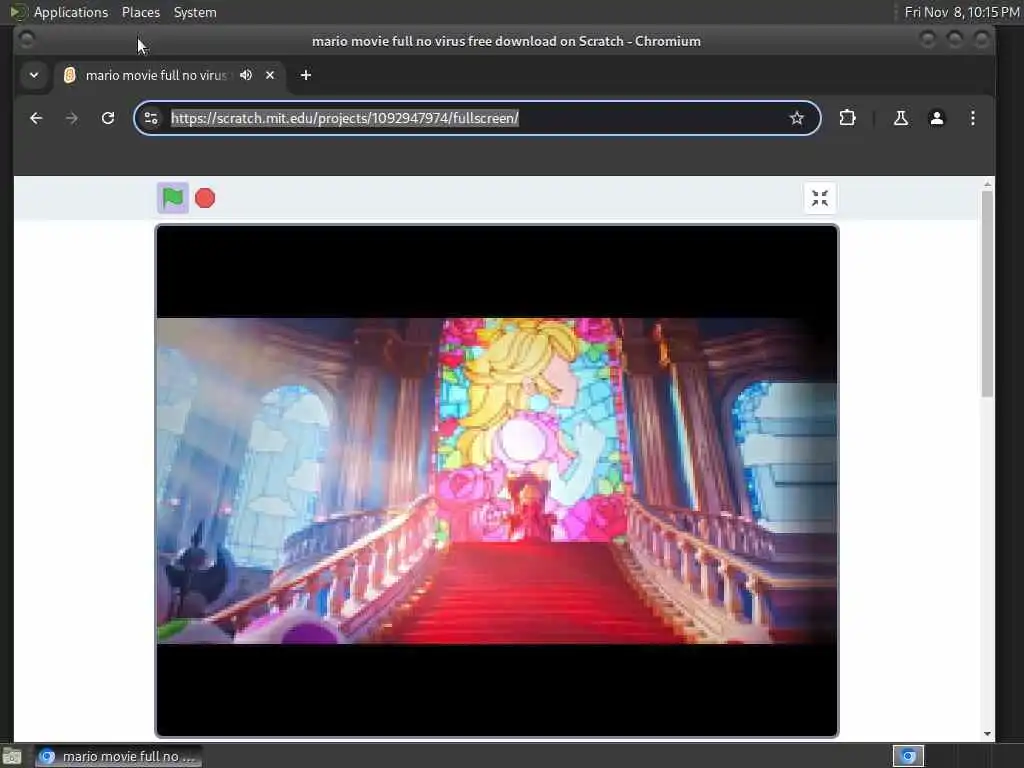Click the Applications menu logo icon
The height and width of the screenshot is (768, 1024).
pos(18,12)
